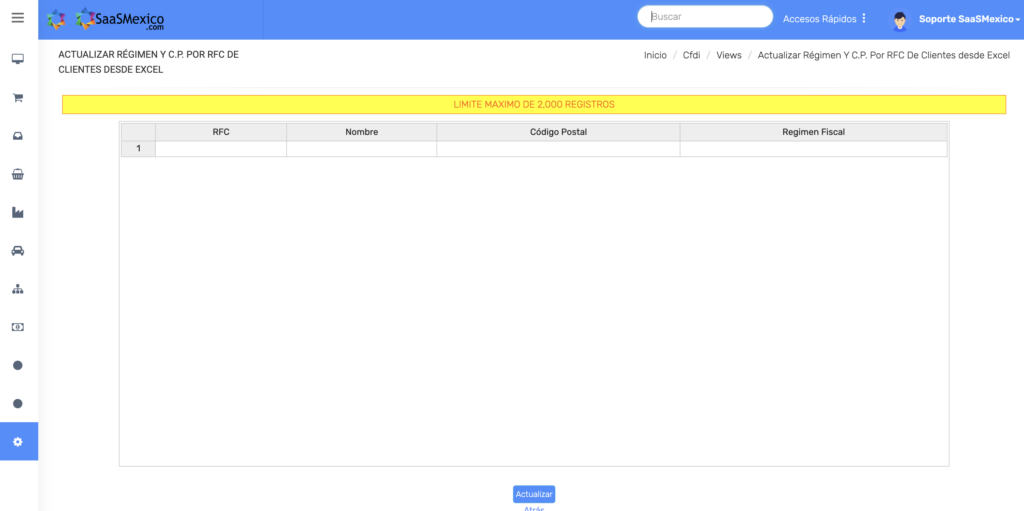The height and width of the screenshot is (511, 1024).
Task: Click the SaaSMexico logo
Action: coord(106,19)
